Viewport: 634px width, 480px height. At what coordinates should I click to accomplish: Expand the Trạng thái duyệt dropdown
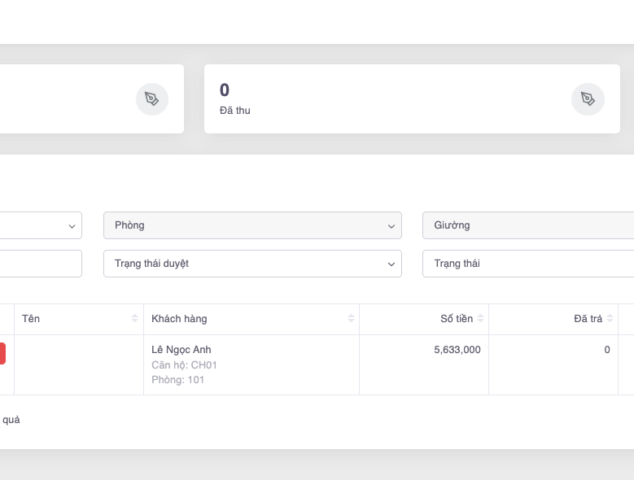[x=252, y=264]
